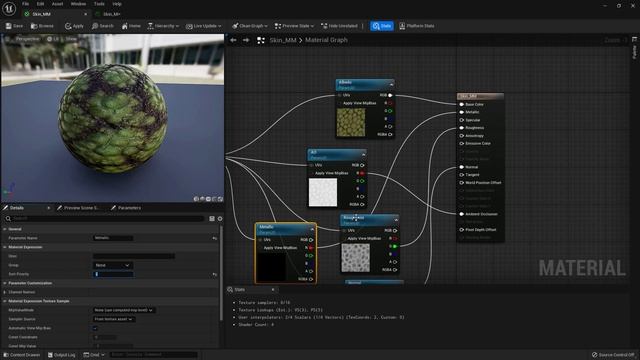Collapse the General section
Screen dimensions: 640x360
pyautogui.click(x=4, y=229)
